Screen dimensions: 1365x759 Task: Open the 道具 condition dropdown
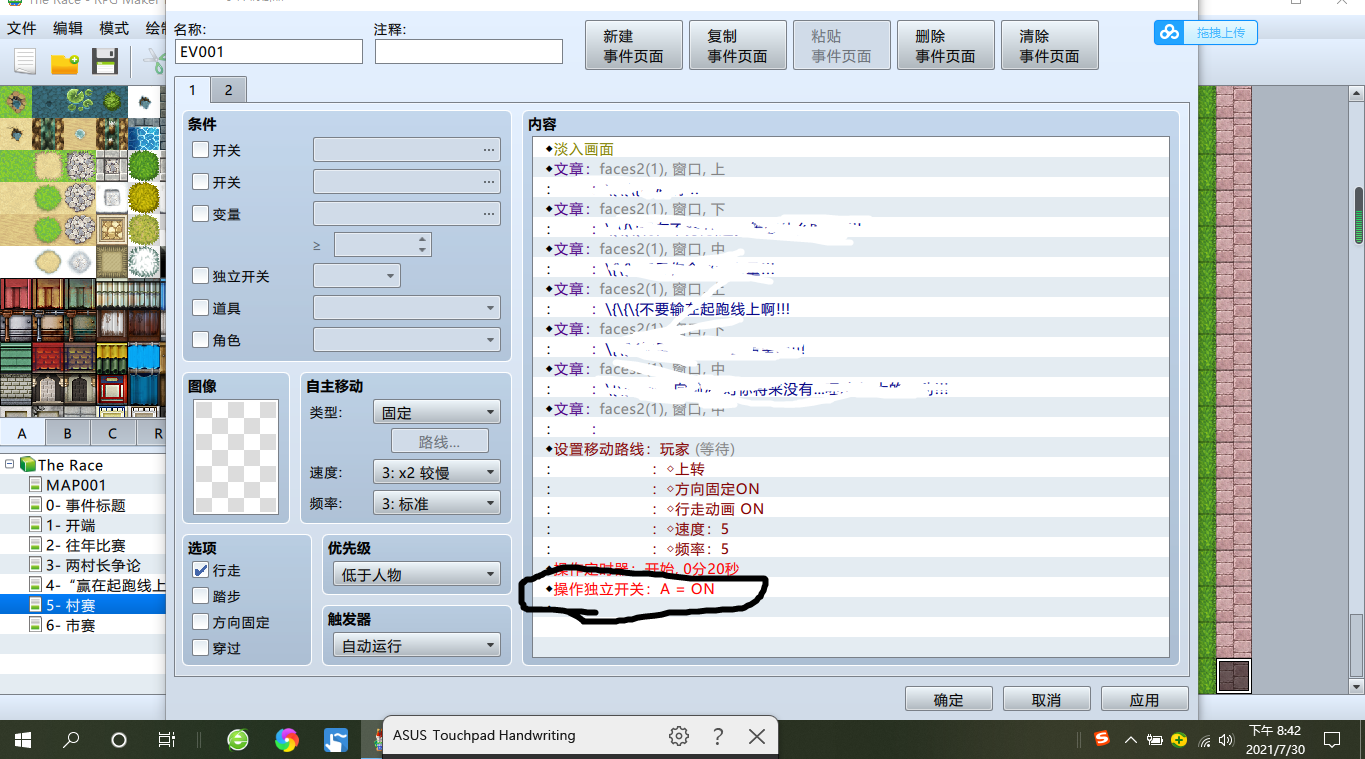[407, 308]
